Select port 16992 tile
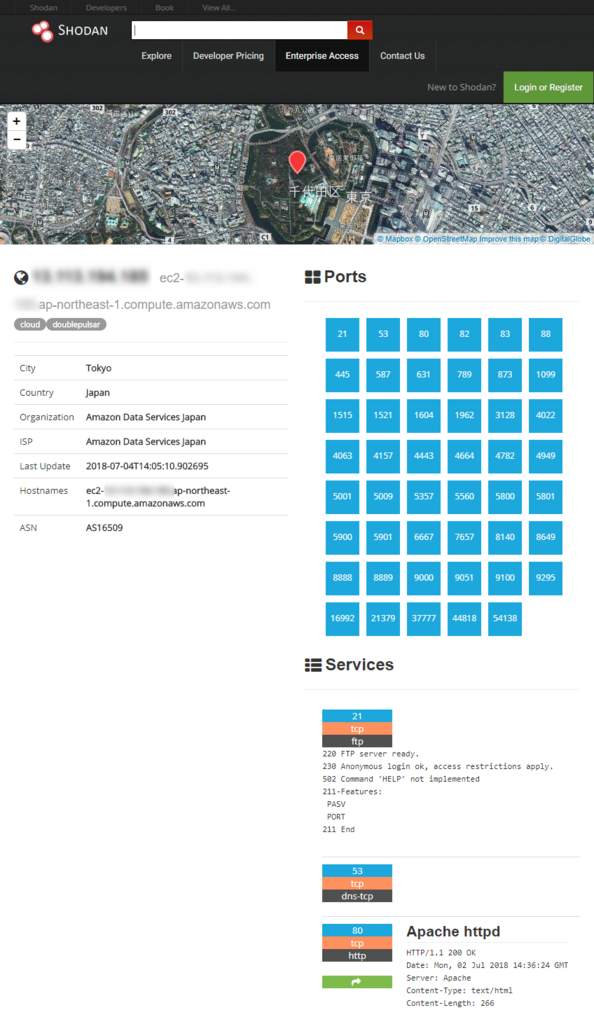594x1024 pixels. tap(343, 618)
